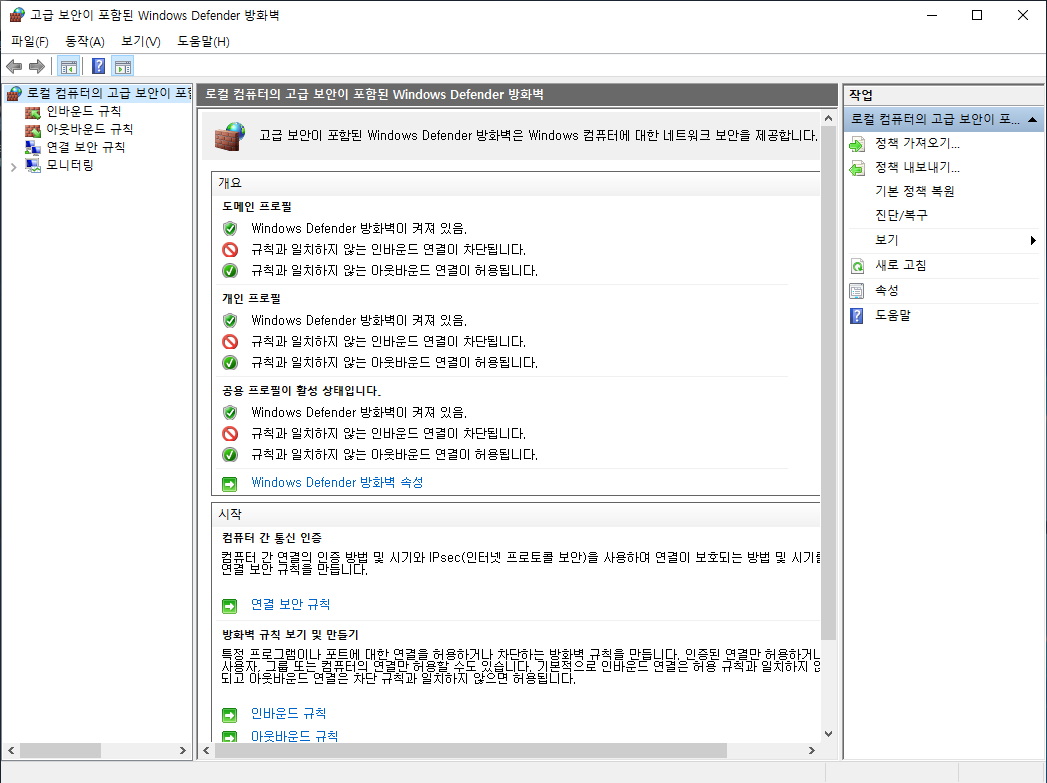Click the 모니터링 tree icon
1047x783 pixels.
pyautogui.click(x=33, y=166)
